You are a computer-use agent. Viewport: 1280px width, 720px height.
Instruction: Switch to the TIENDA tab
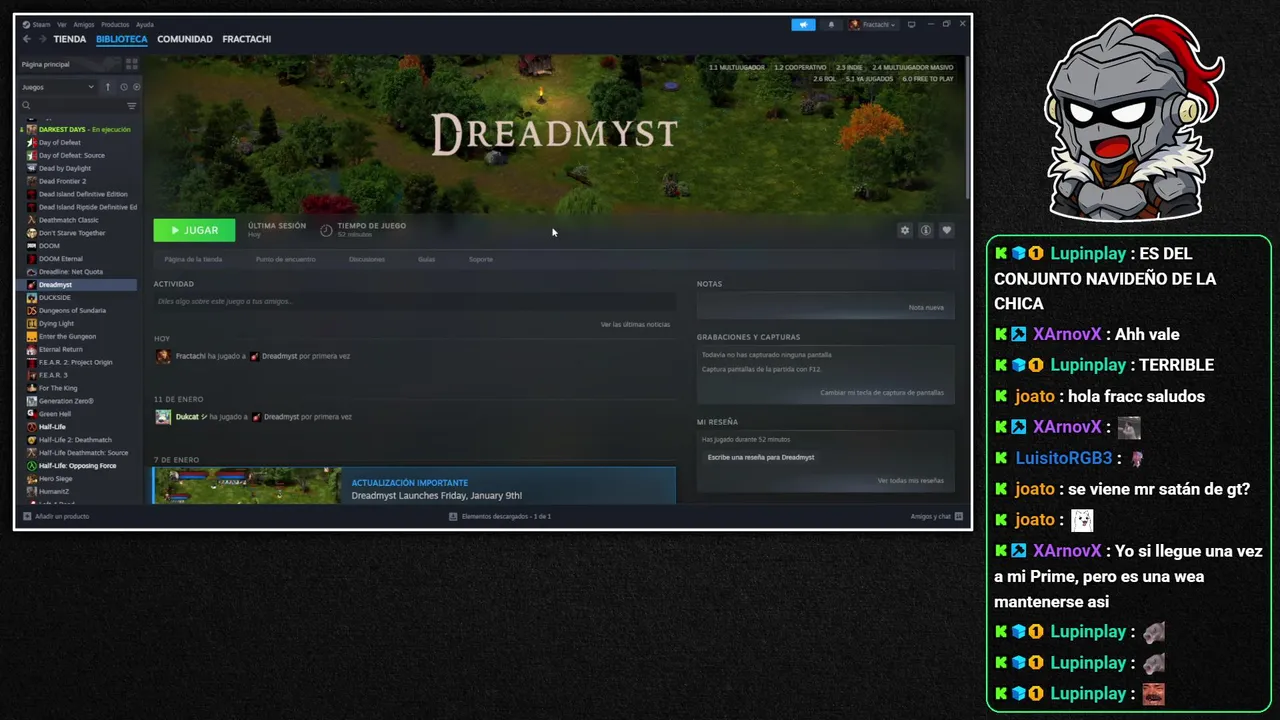point(70,39)
